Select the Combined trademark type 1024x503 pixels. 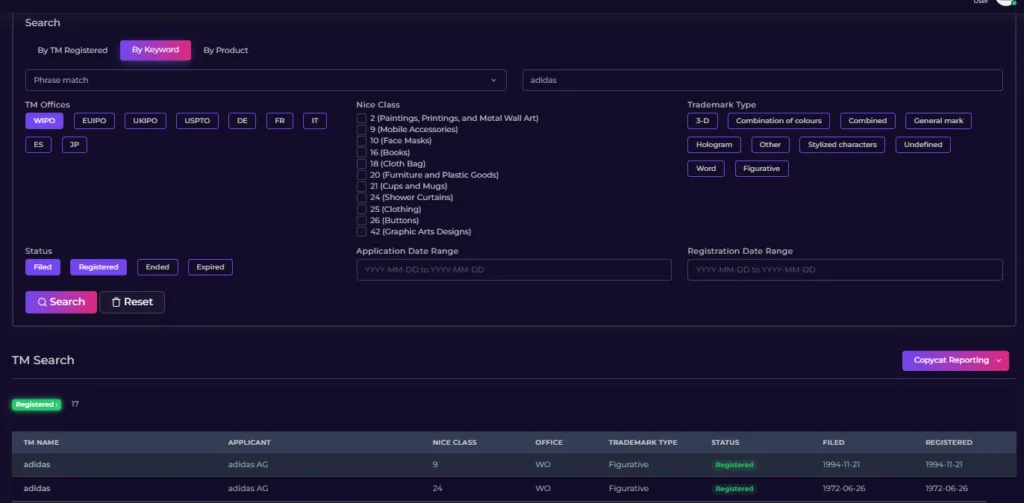point(867,121)
